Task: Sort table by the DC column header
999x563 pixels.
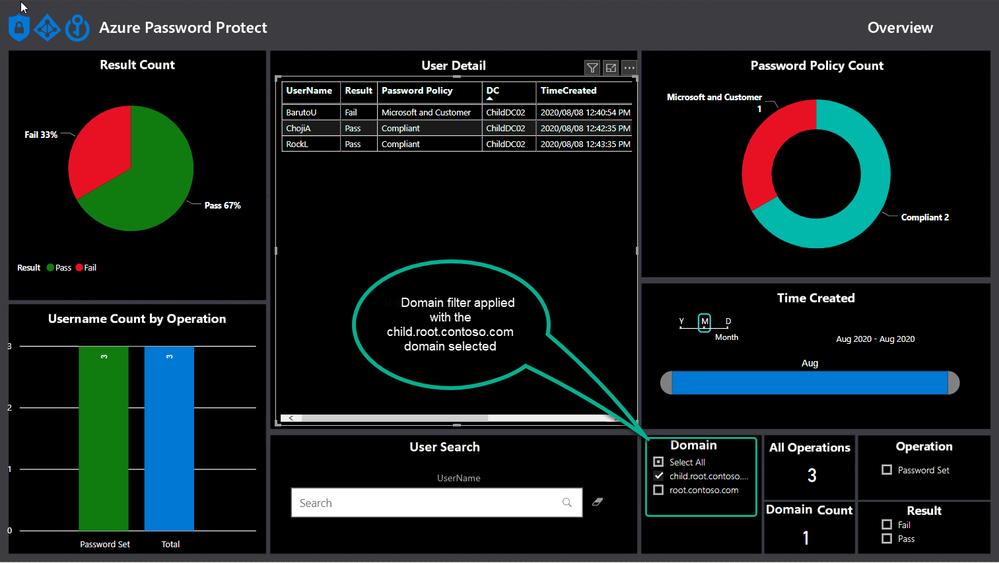Action: (508, 91)
